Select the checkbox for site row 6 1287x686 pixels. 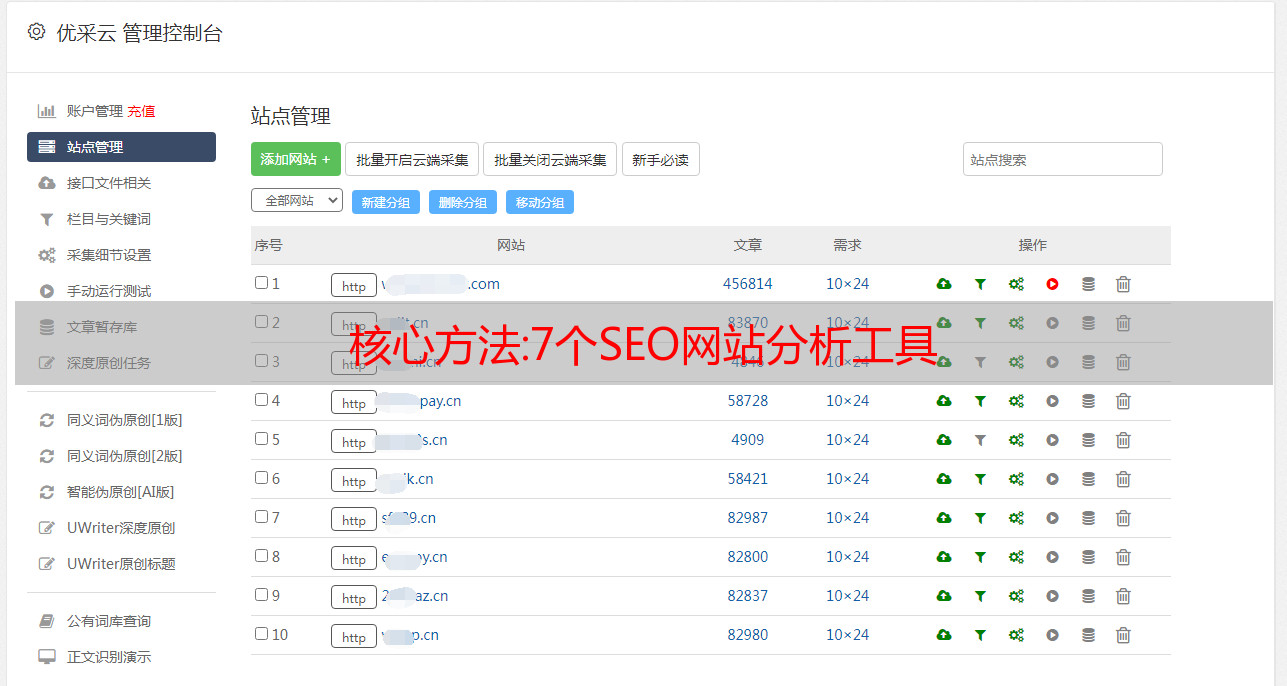pos(261,478)
